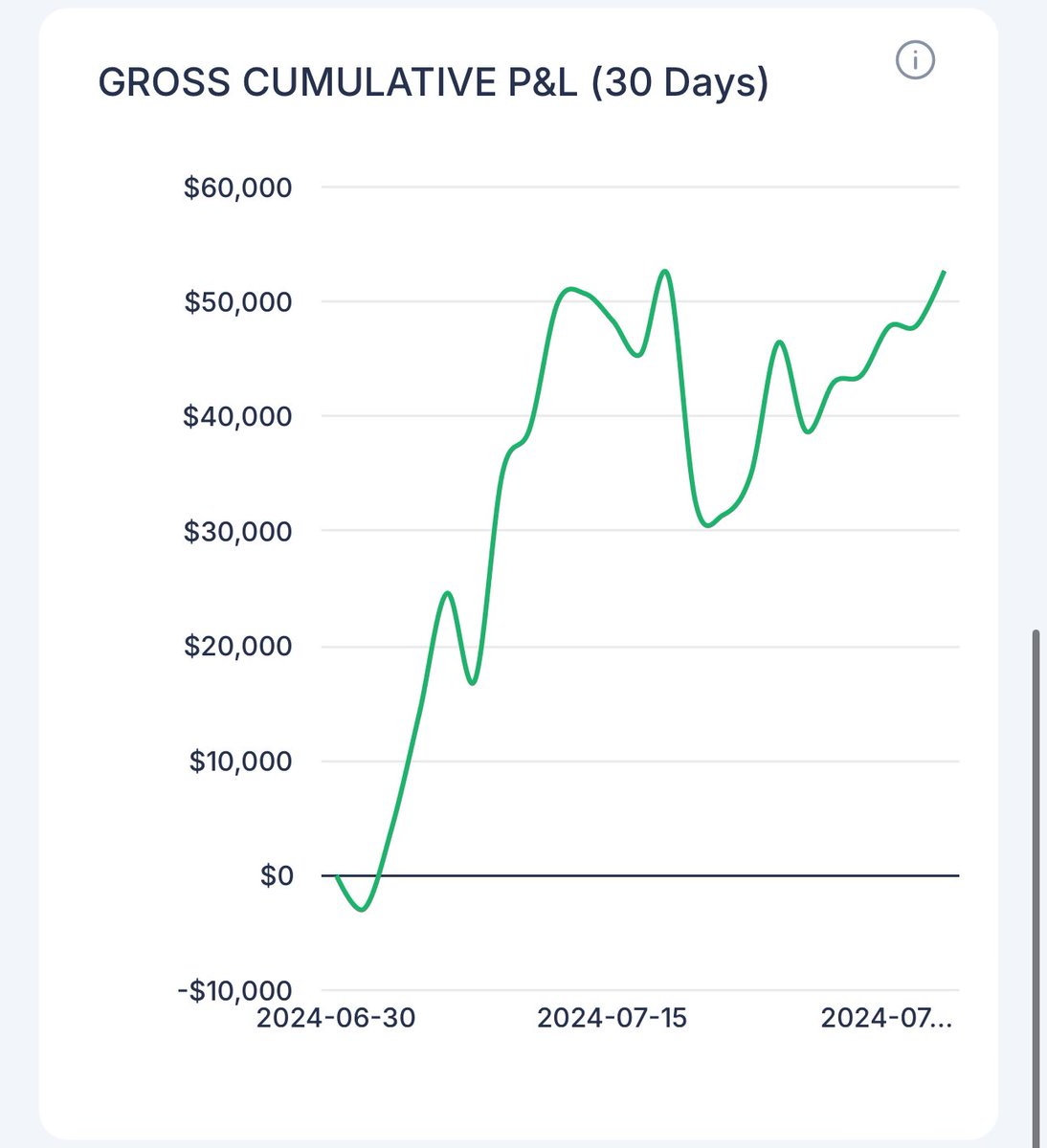Image resolution: width=1047 pixels, height=1148 pixels.
Task: Select the $60,000 axis label
Action: 237,188
